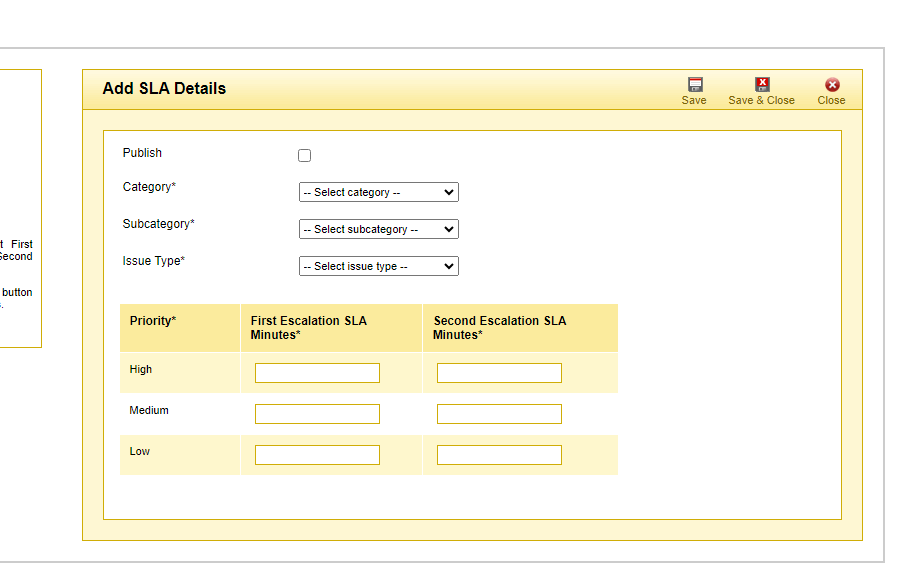Open the Select issue type dropdown
The height and width of the screenshot is (571, 910).
tap(378, 266)
